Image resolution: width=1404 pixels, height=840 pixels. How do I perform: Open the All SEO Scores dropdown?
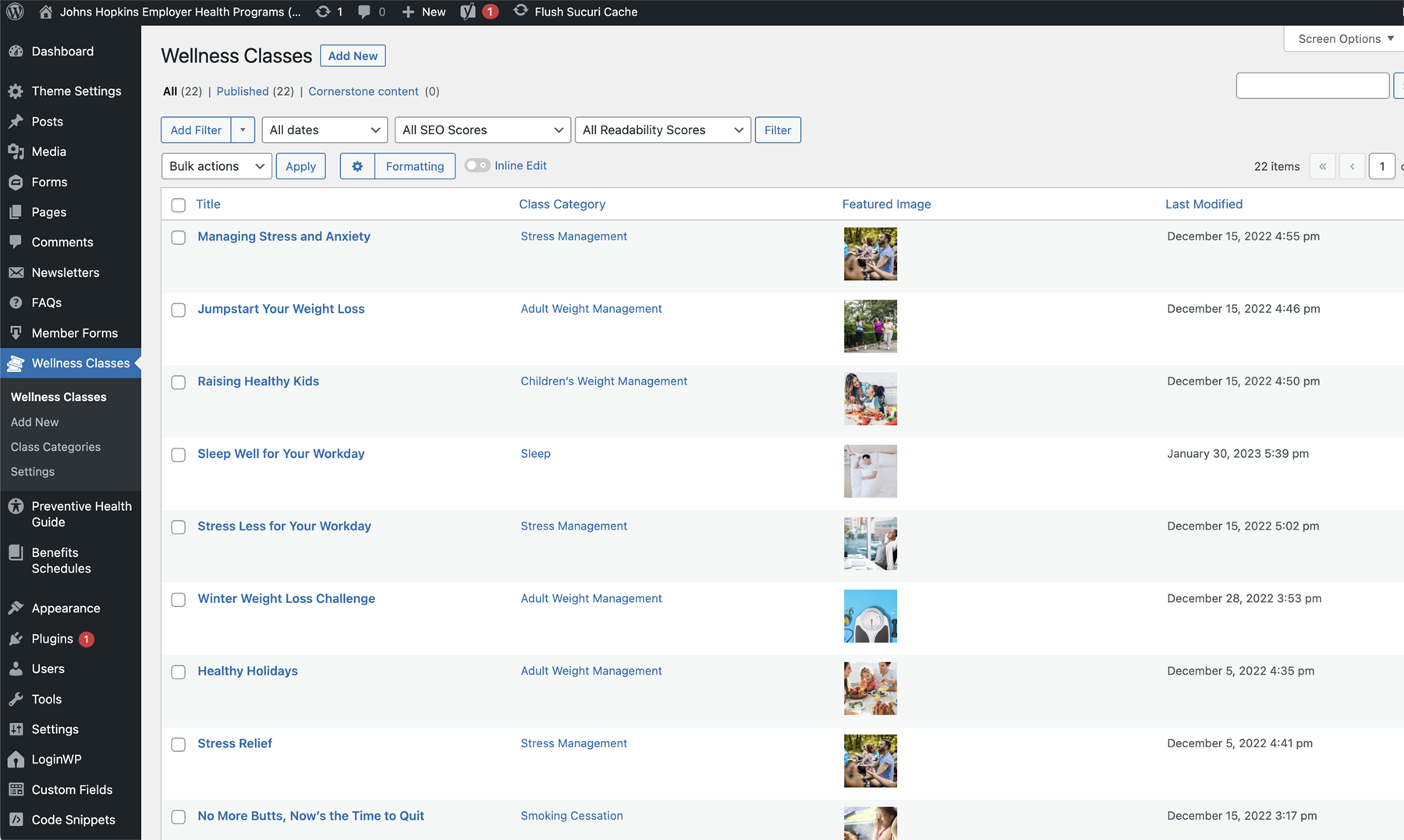coord(482,129)
